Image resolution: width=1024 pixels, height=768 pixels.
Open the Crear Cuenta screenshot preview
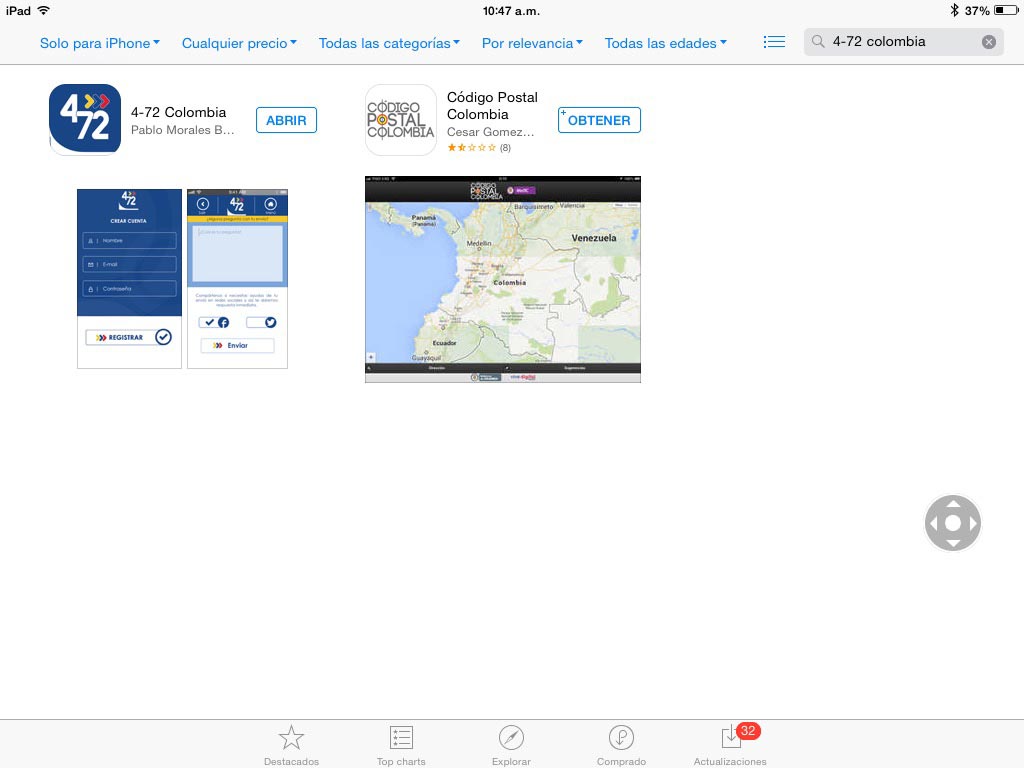[129, 278]
